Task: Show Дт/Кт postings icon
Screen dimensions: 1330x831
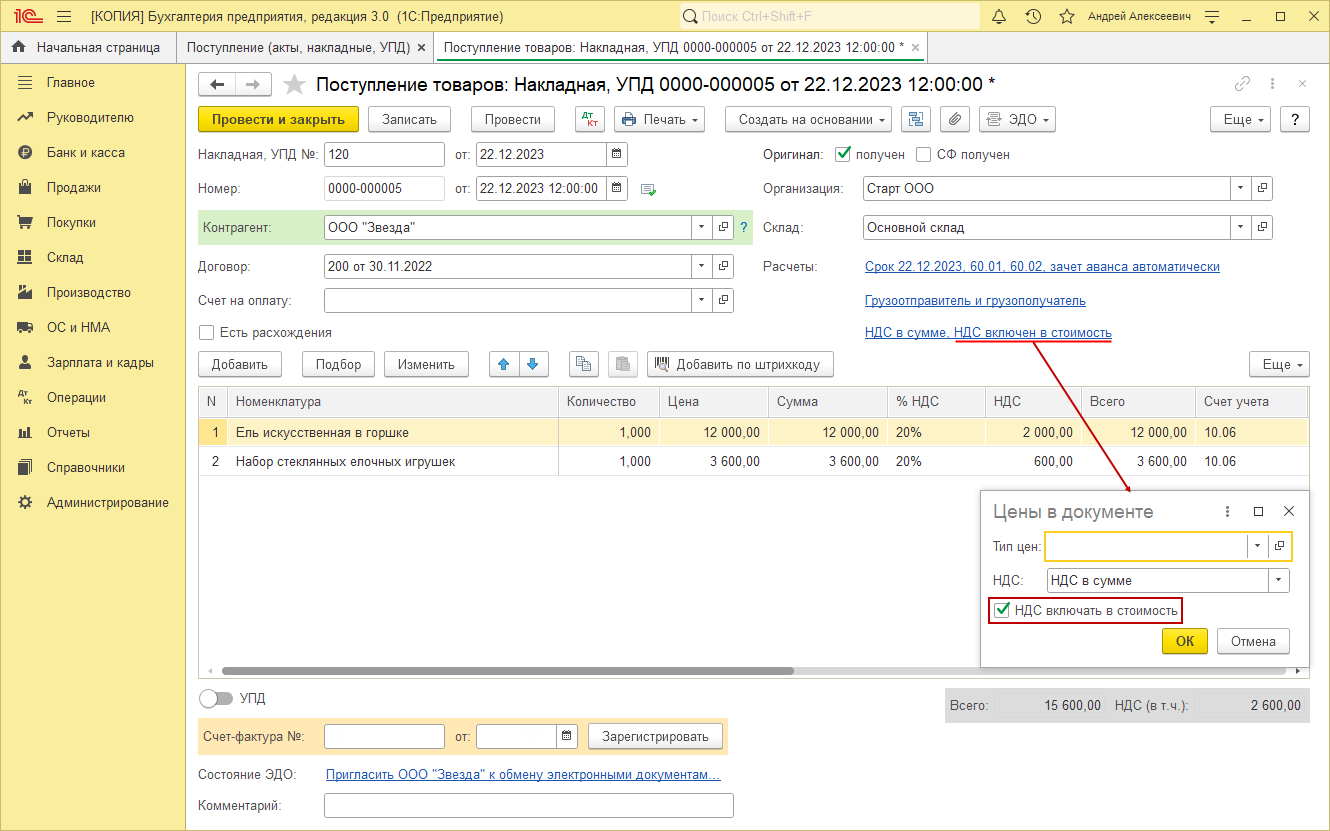Action: pos(590,119)
